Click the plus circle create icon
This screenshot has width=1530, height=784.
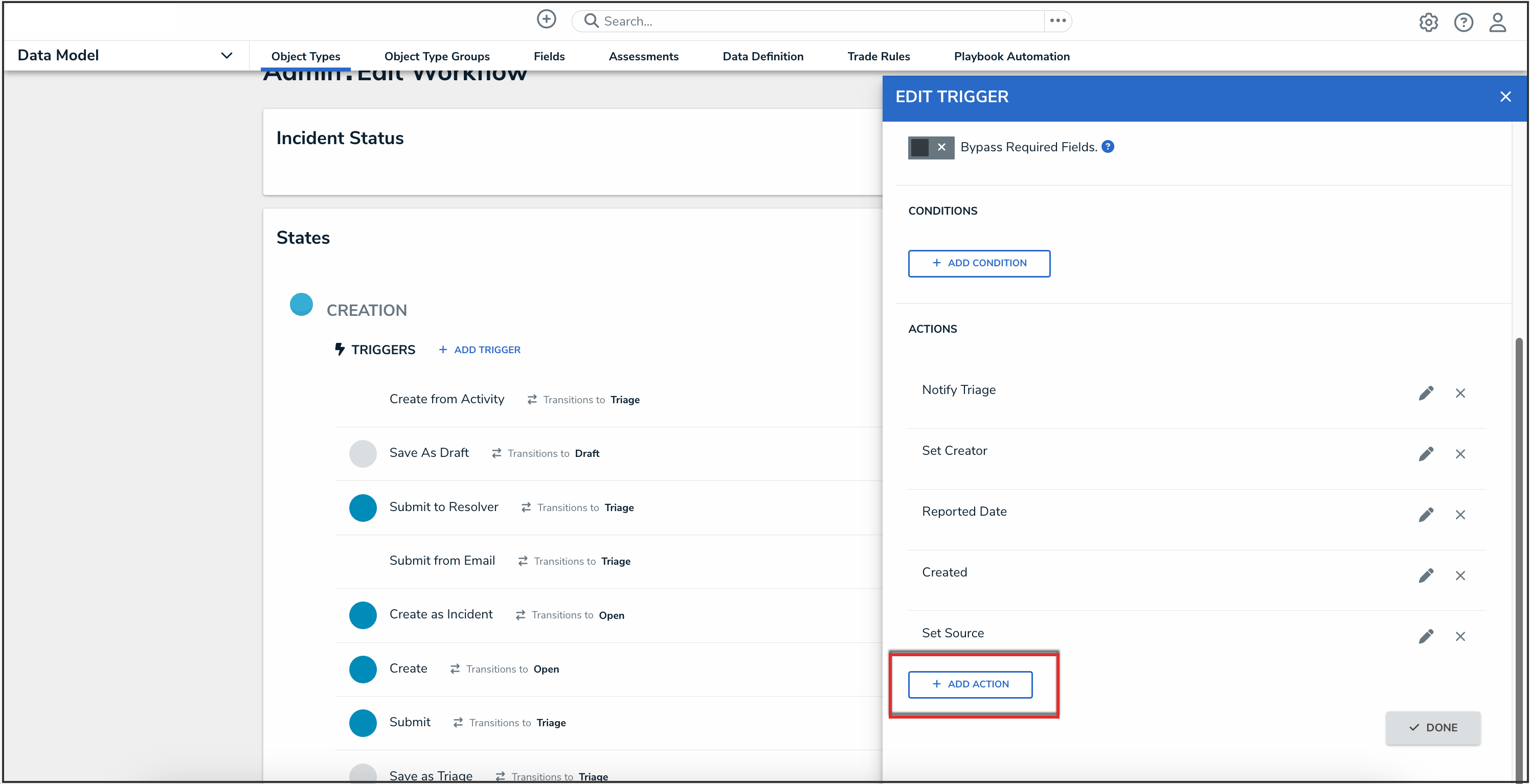(546, 19)
